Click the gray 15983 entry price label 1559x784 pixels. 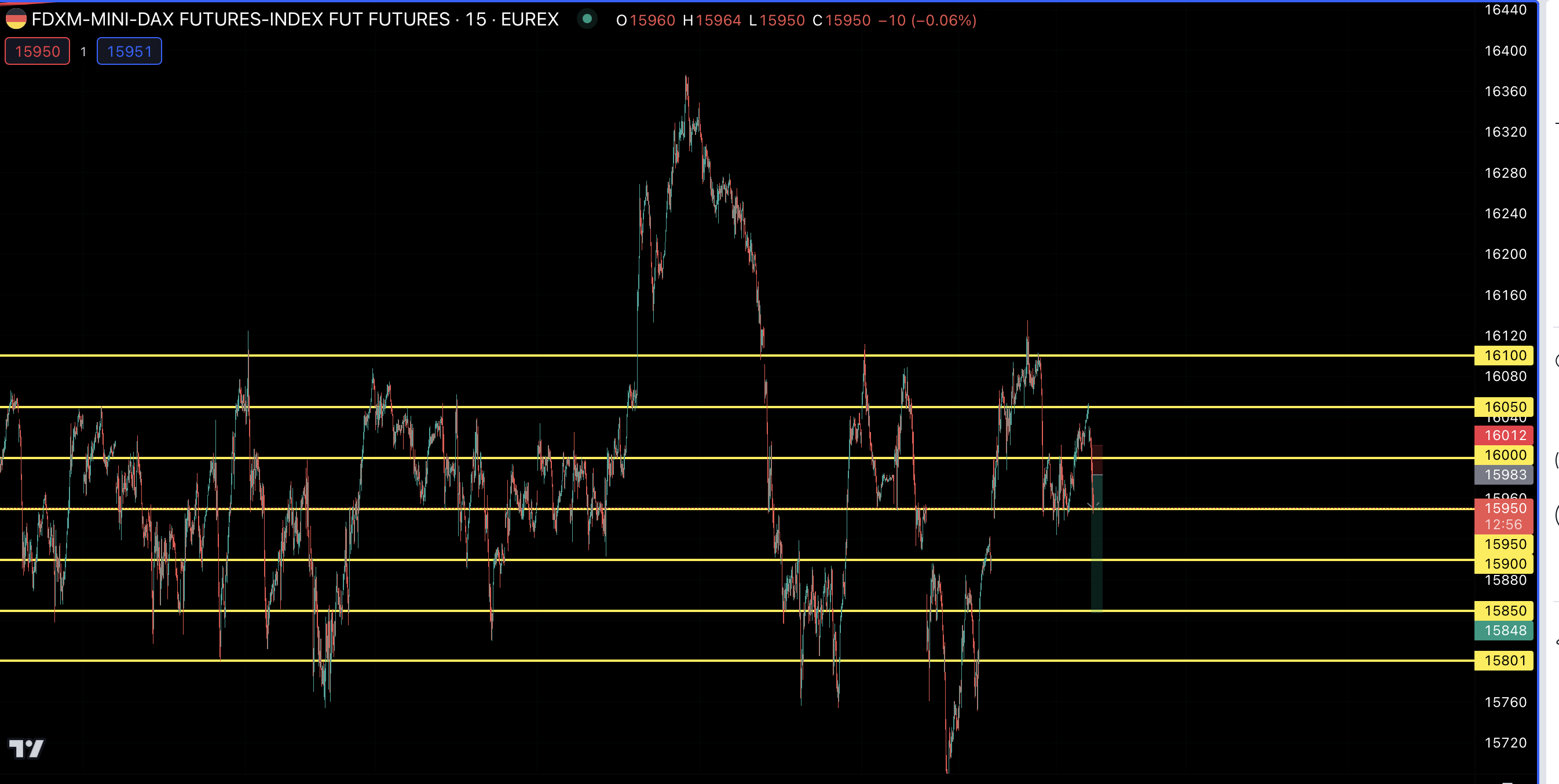pyautogui.click(x=1504, y=475)
